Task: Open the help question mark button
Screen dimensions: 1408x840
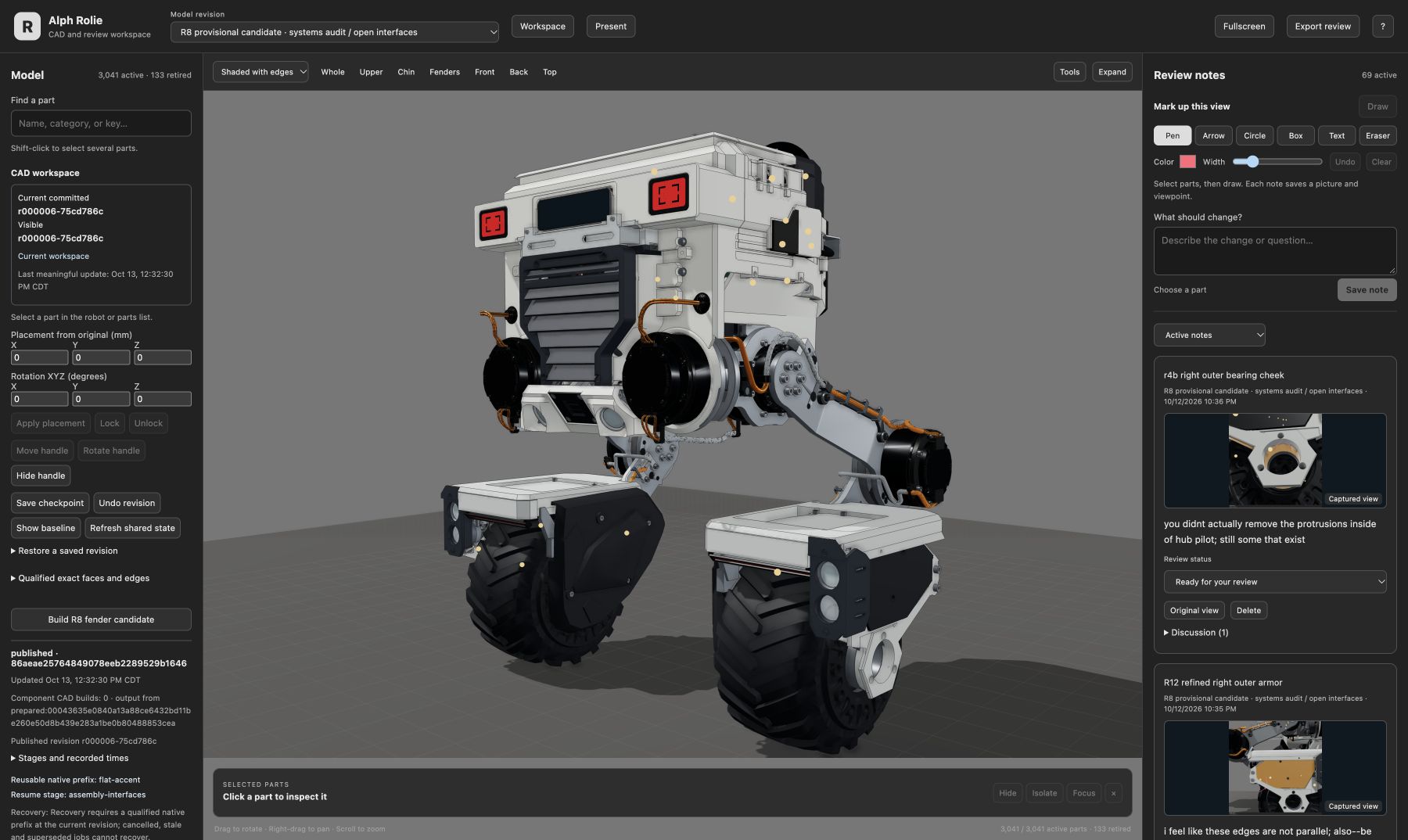Action: point(1382,27)
